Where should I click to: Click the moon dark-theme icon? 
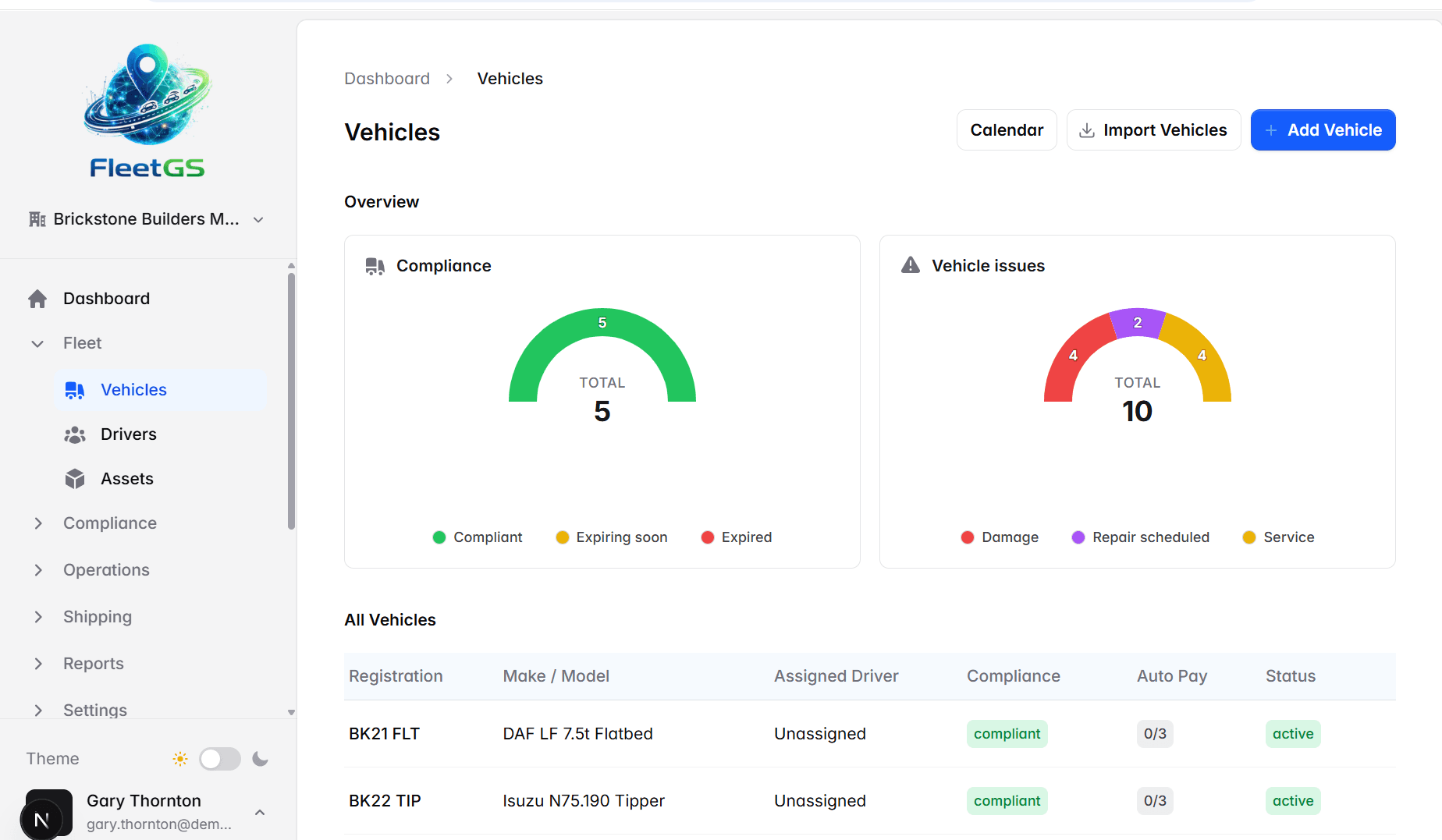261,759
